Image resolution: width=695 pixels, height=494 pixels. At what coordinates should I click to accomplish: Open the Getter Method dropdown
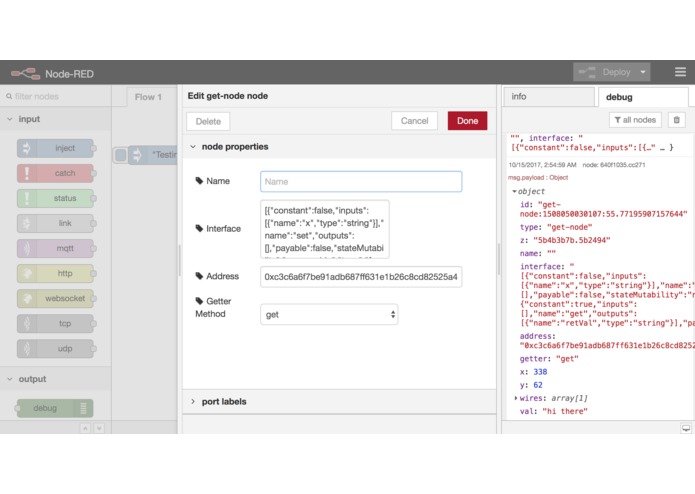(329, 315)
